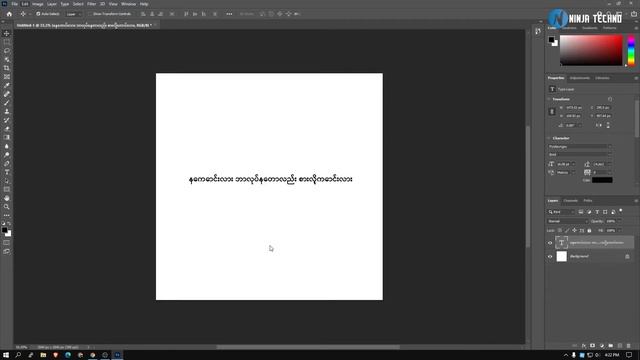The height and width of the screenshot is (360, 640).
Task: Select the Lasso tool
Action: 7,51
